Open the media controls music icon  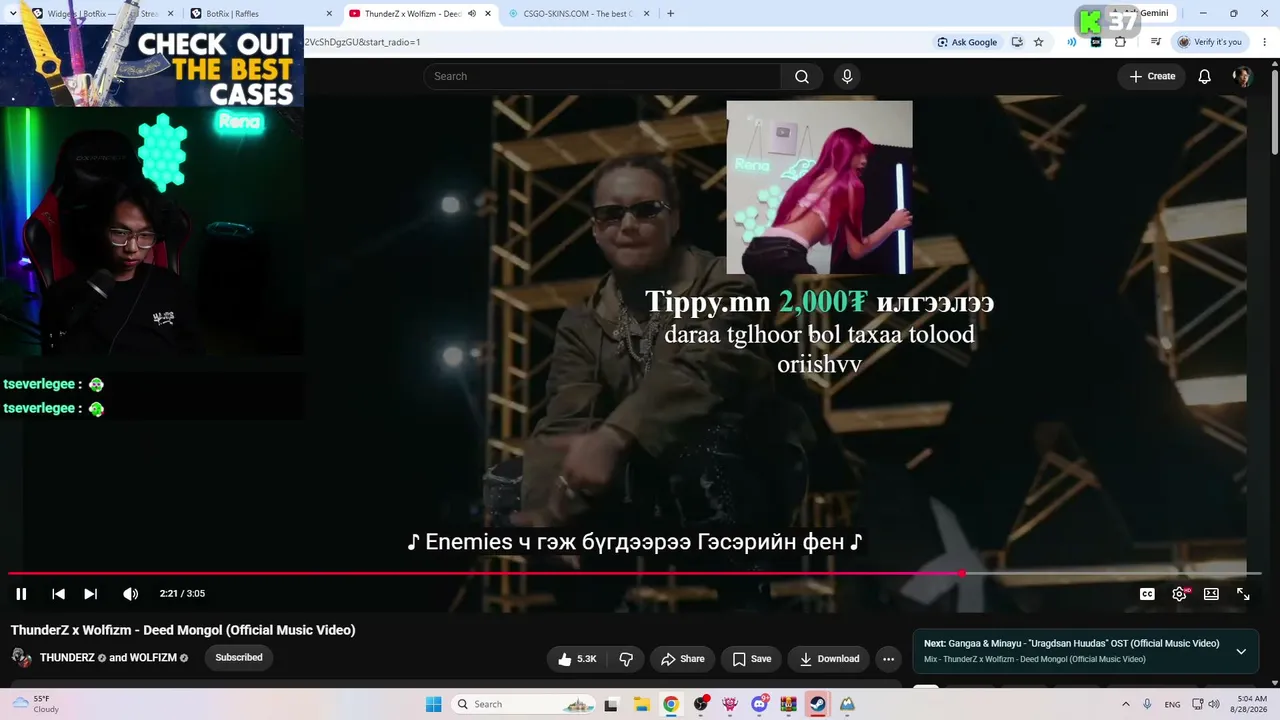click(x=1156, y=42)
